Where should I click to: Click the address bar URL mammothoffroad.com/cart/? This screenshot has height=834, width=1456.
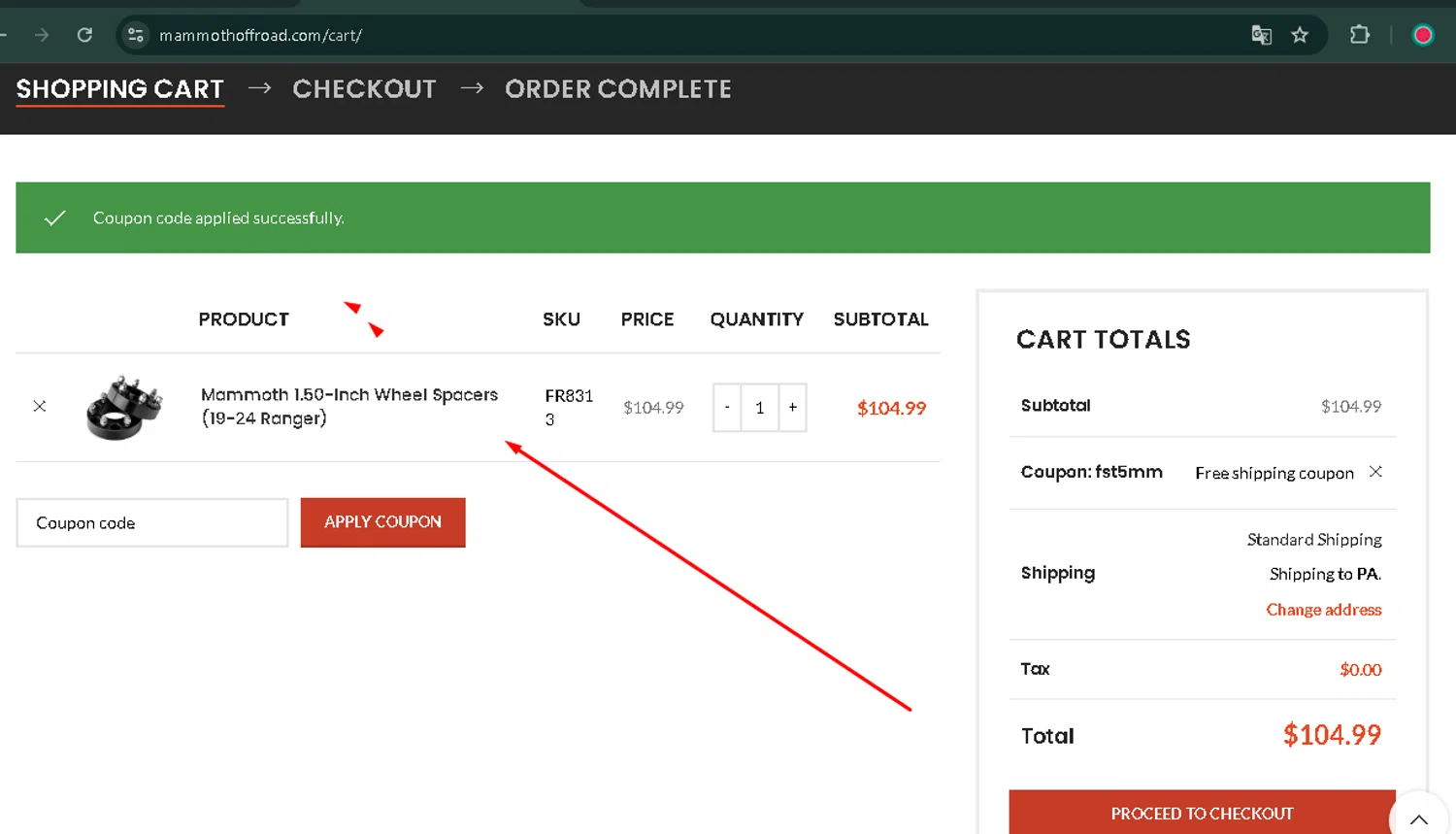pyautogui.click(x=260, y=35)
